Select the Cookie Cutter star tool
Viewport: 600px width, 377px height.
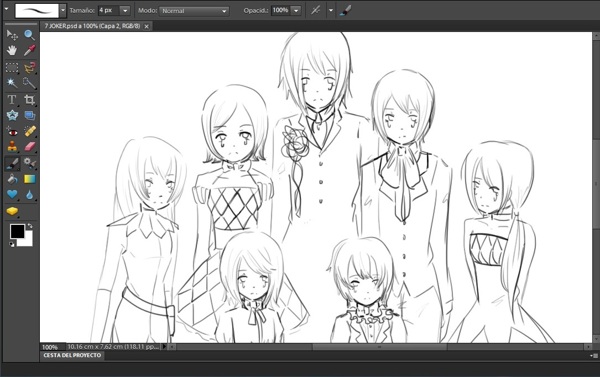pyautogui.click(x=12, y=115)
